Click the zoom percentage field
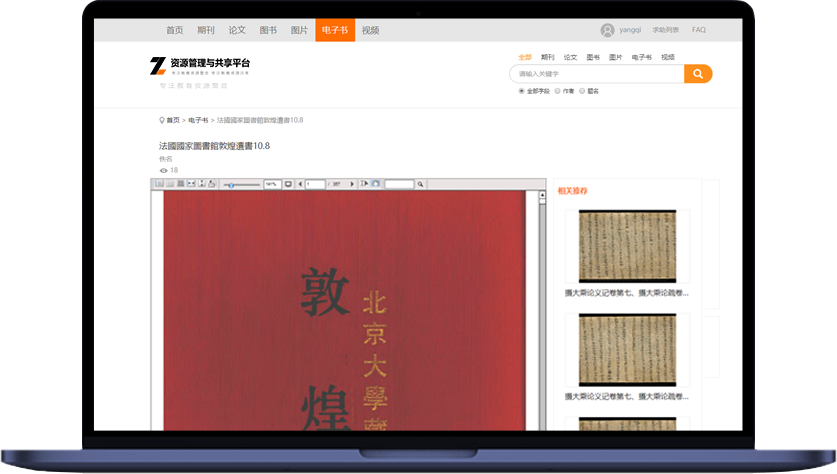The width and height of the screenshot is (837, 474). click(273, 184)
